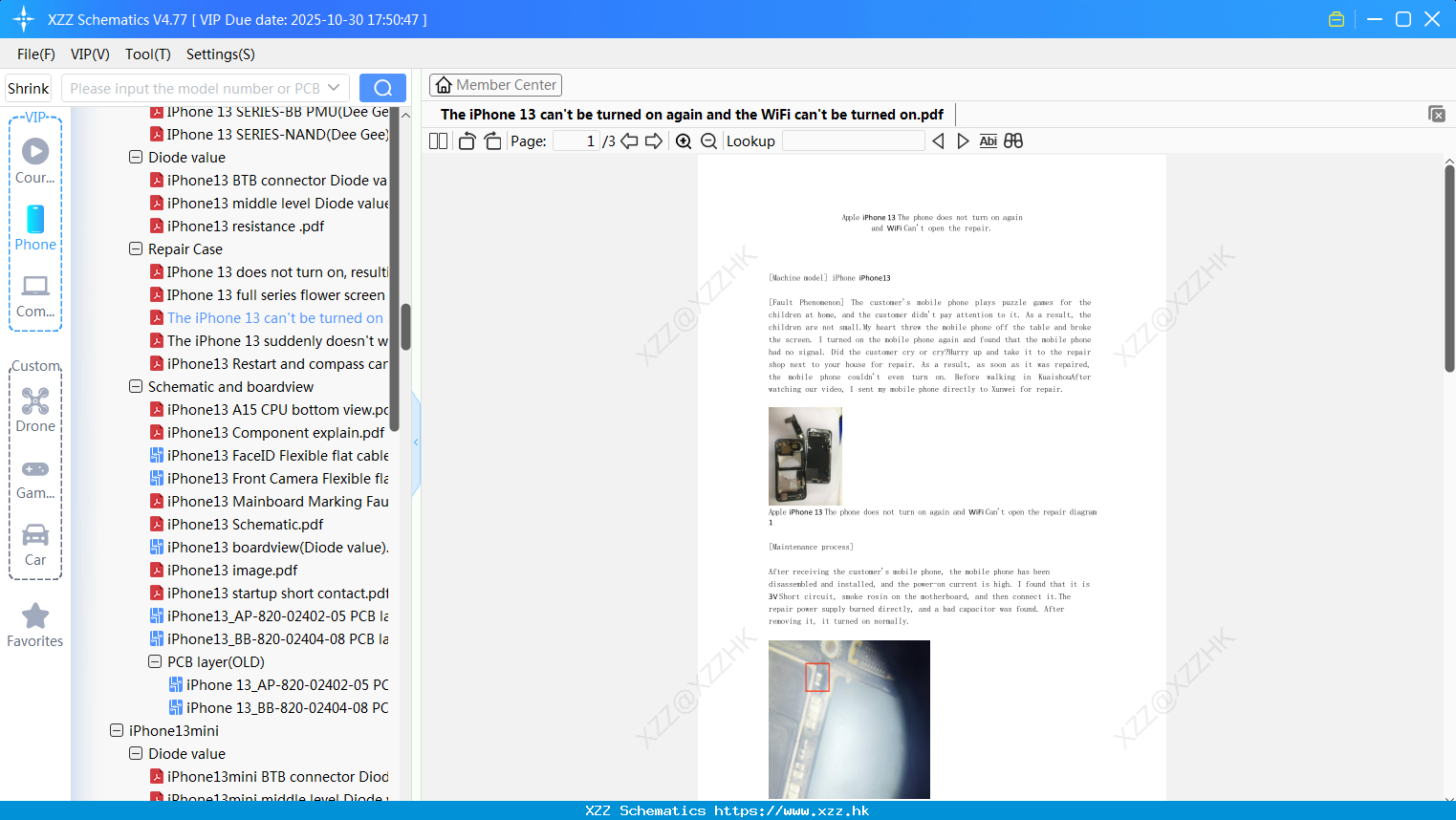Collapse the Diode value folder under iPhone 13
The height and width of the screenshot is (820, 1456).
(x=136, y=157)
